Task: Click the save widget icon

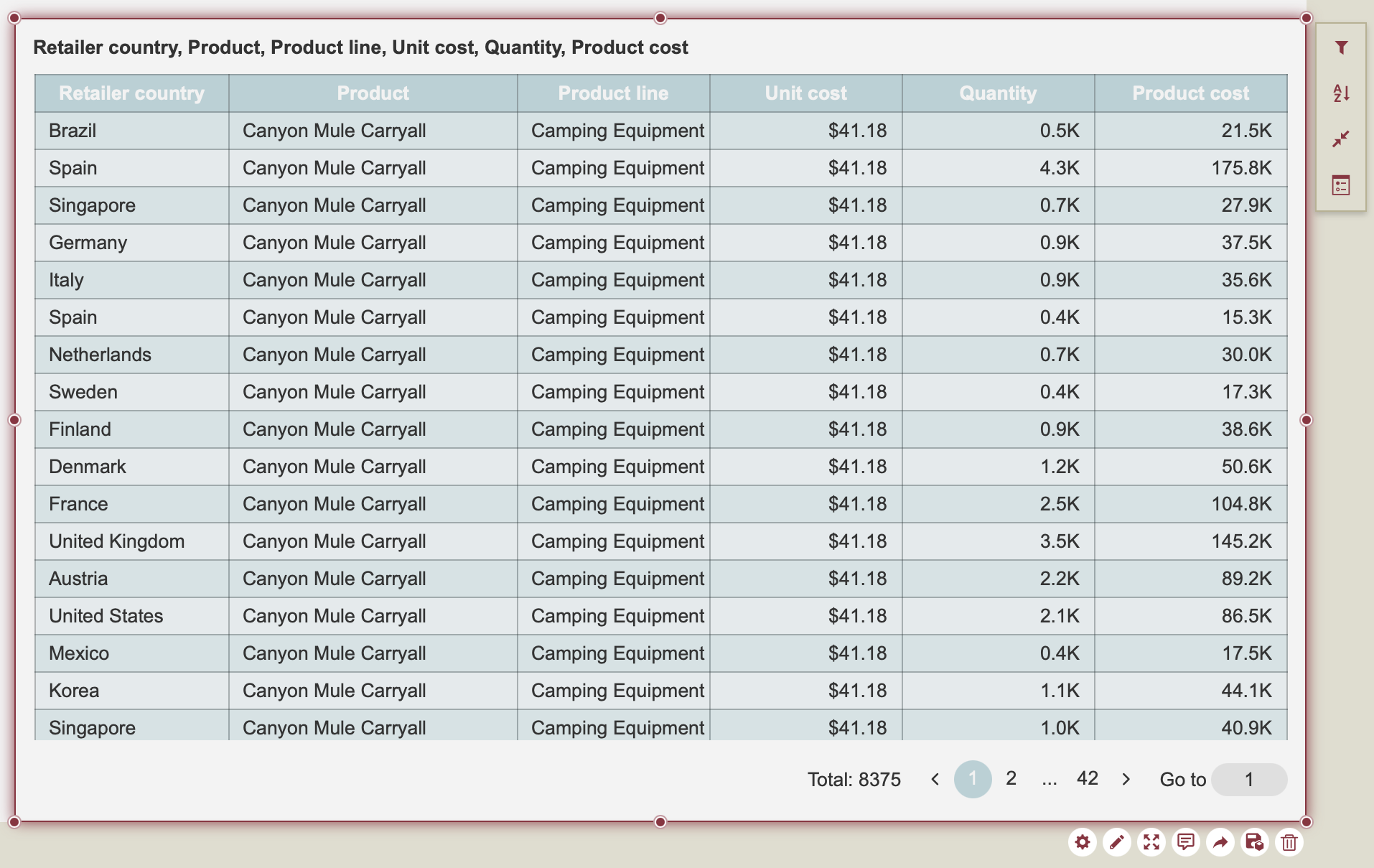Action: (x=1254, y=842)
